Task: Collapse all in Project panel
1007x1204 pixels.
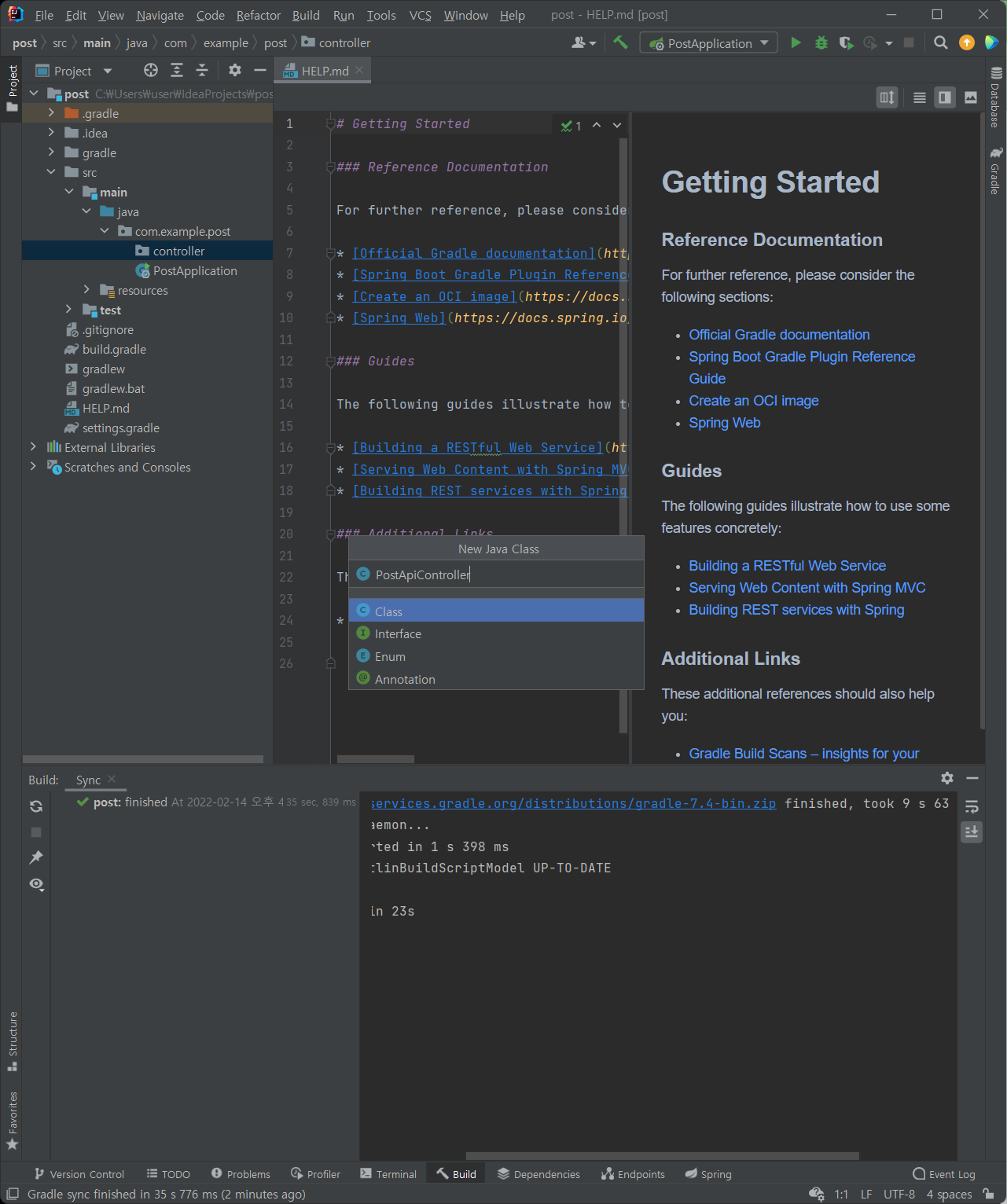Action: click(x=202, y=71)
